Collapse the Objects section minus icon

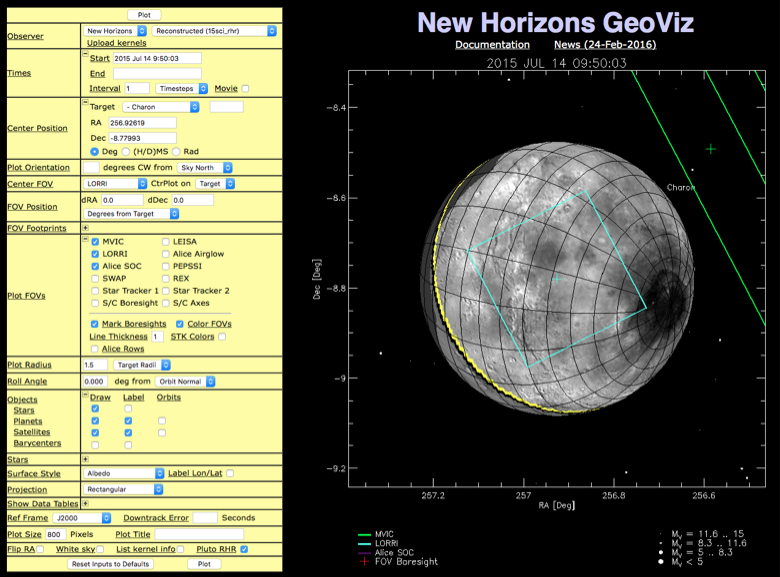coord(85,397)
